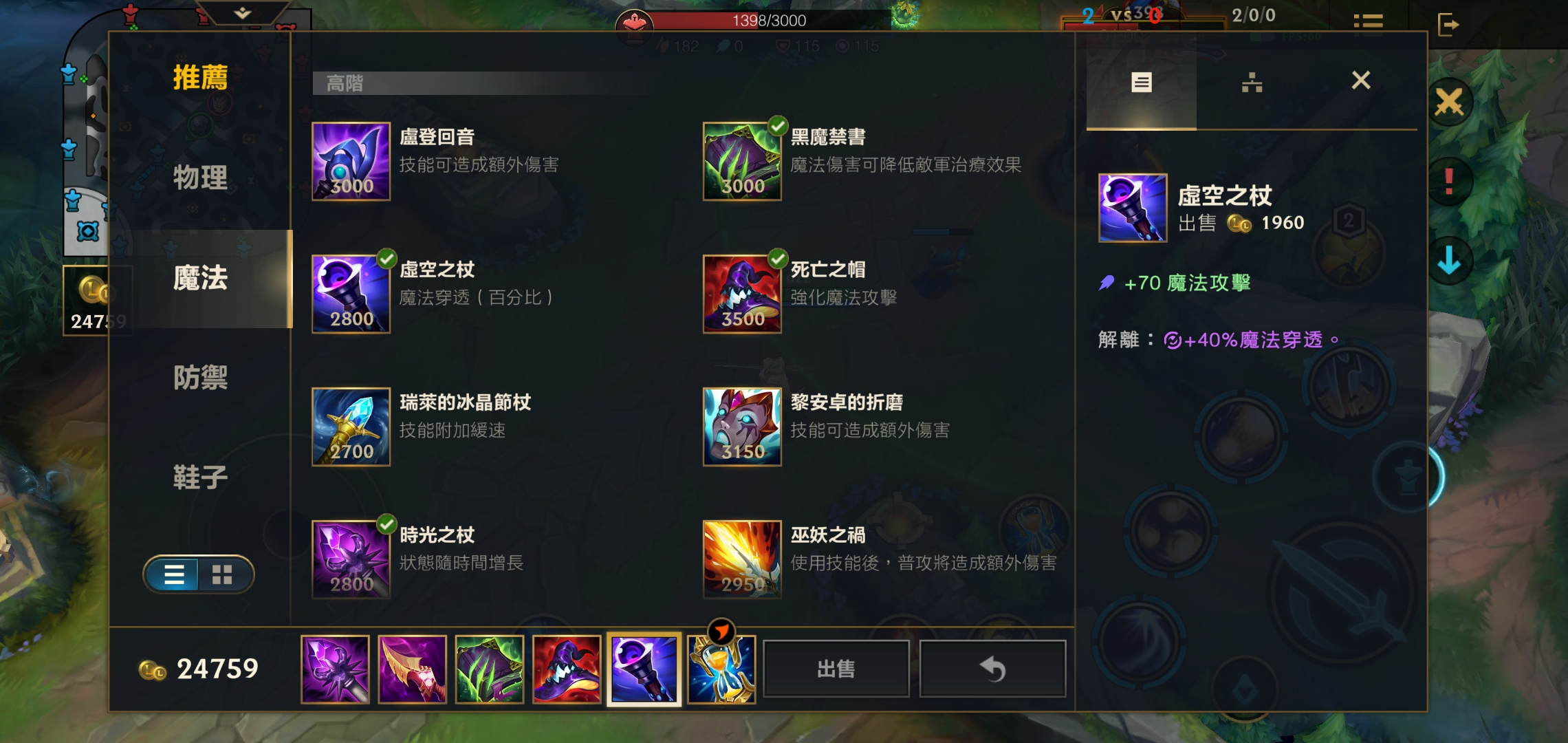Close the shop panel with X

coord(1361,80)
